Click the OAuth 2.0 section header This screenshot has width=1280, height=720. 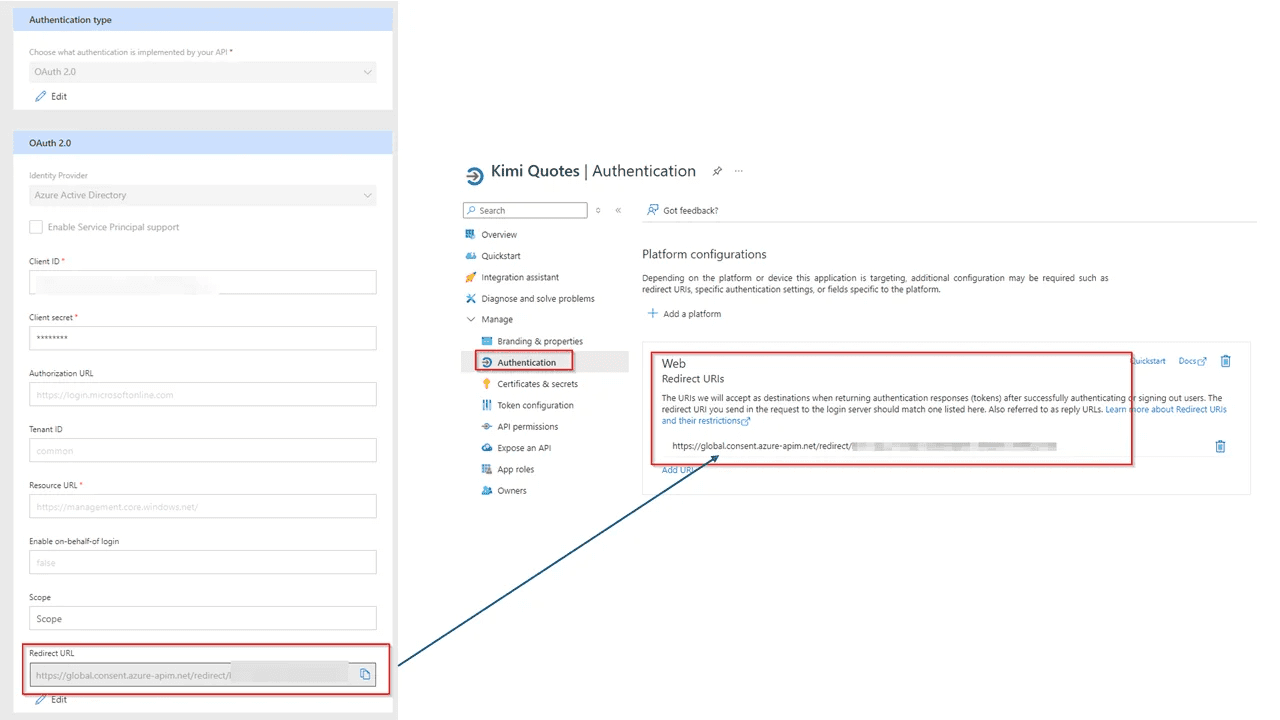click(203, 142)
